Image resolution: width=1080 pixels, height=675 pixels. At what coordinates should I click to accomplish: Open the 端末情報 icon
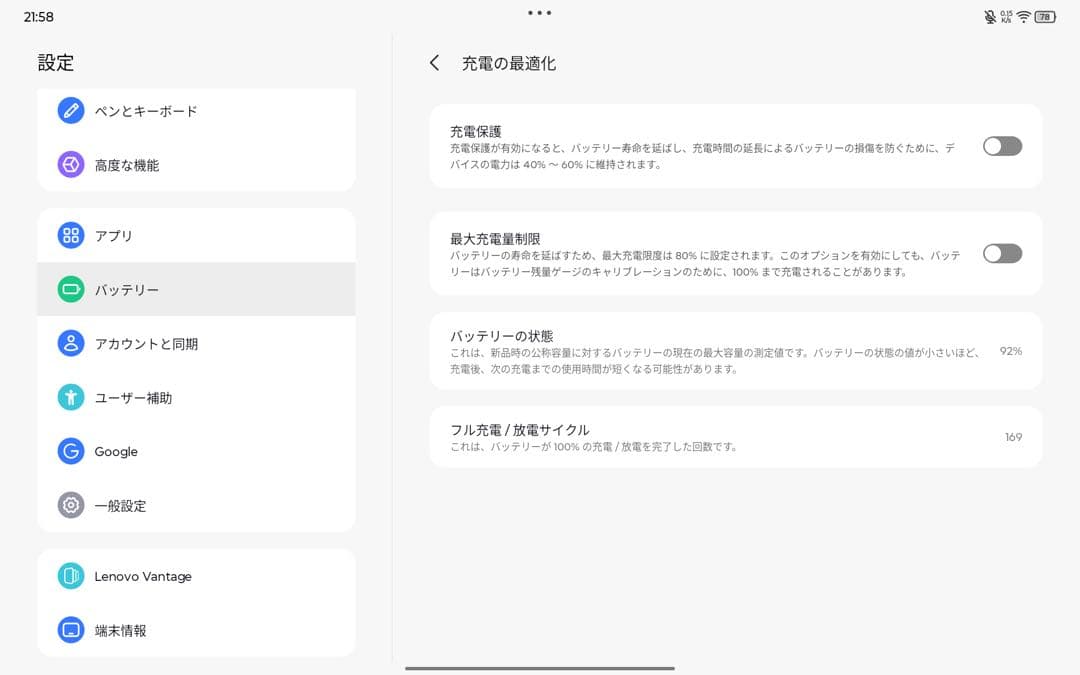(70, 630)
